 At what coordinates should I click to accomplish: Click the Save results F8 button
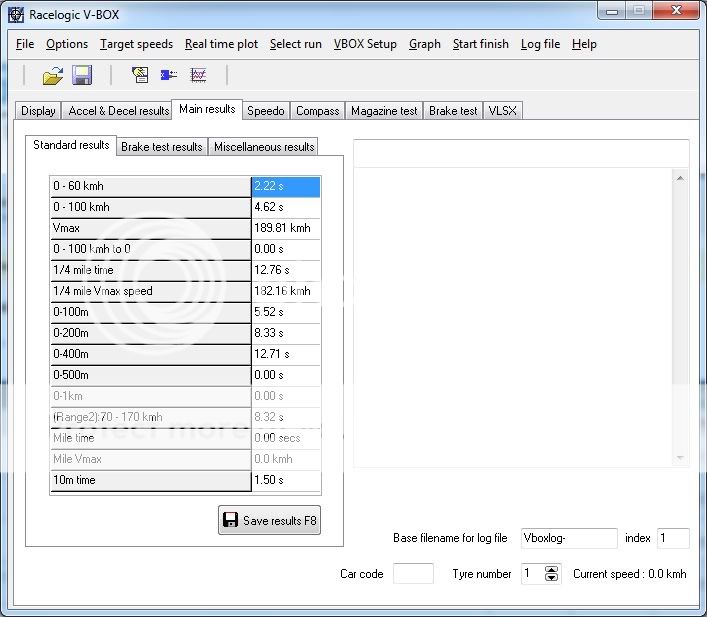coord(270,520)
